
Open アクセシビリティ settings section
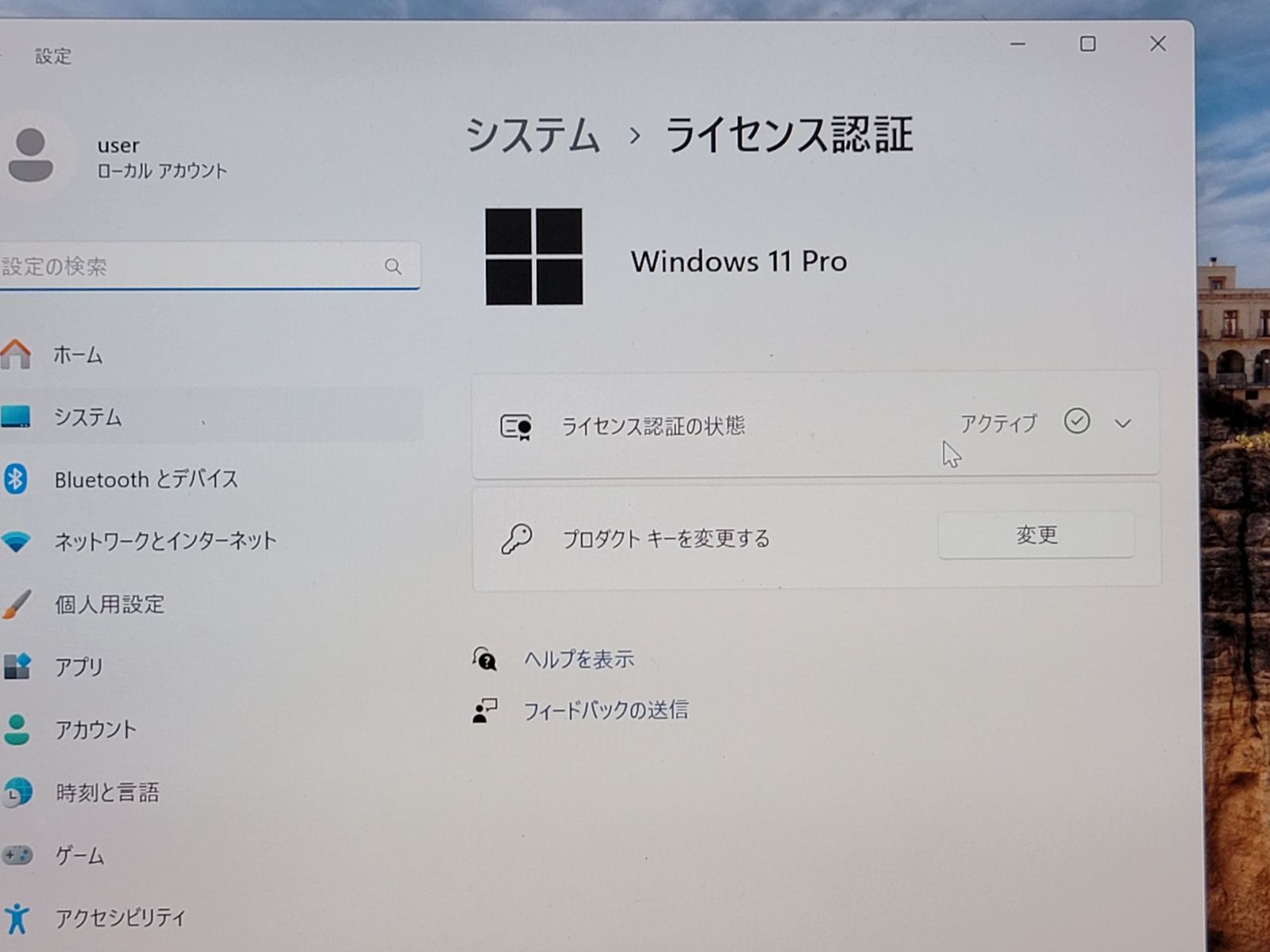pyautogui.click(x=210, y=918)
